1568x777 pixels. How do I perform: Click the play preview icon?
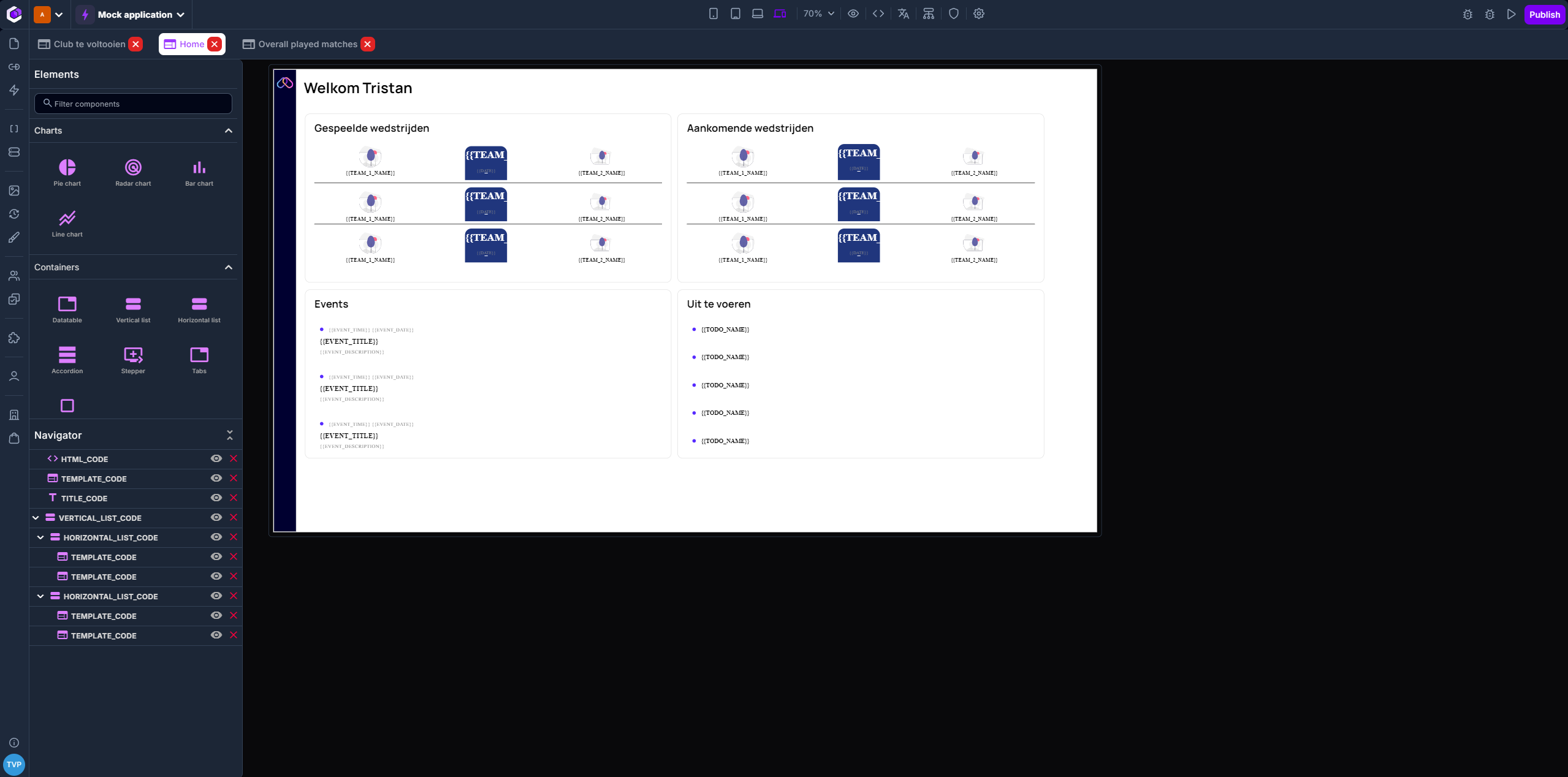[1511, 14]
